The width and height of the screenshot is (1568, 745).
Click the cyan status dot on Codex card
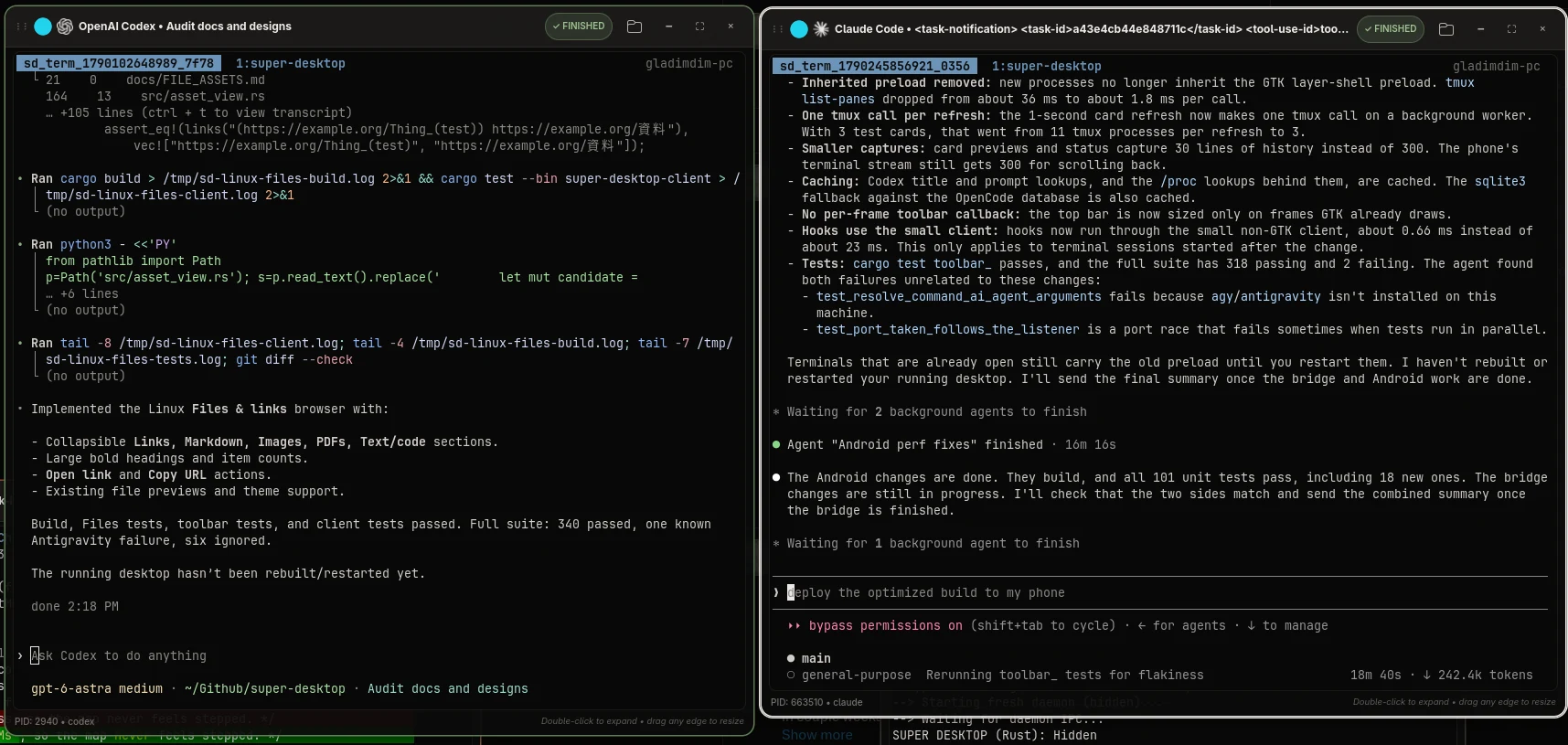point(43,27)
